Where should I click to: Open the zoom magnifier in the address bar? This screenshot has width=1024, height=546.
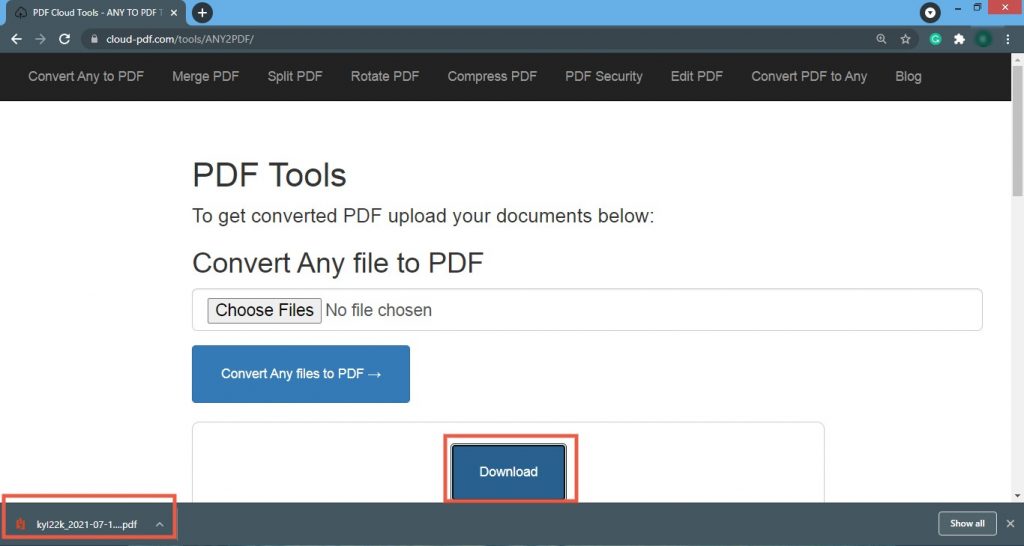click(881, 39)
